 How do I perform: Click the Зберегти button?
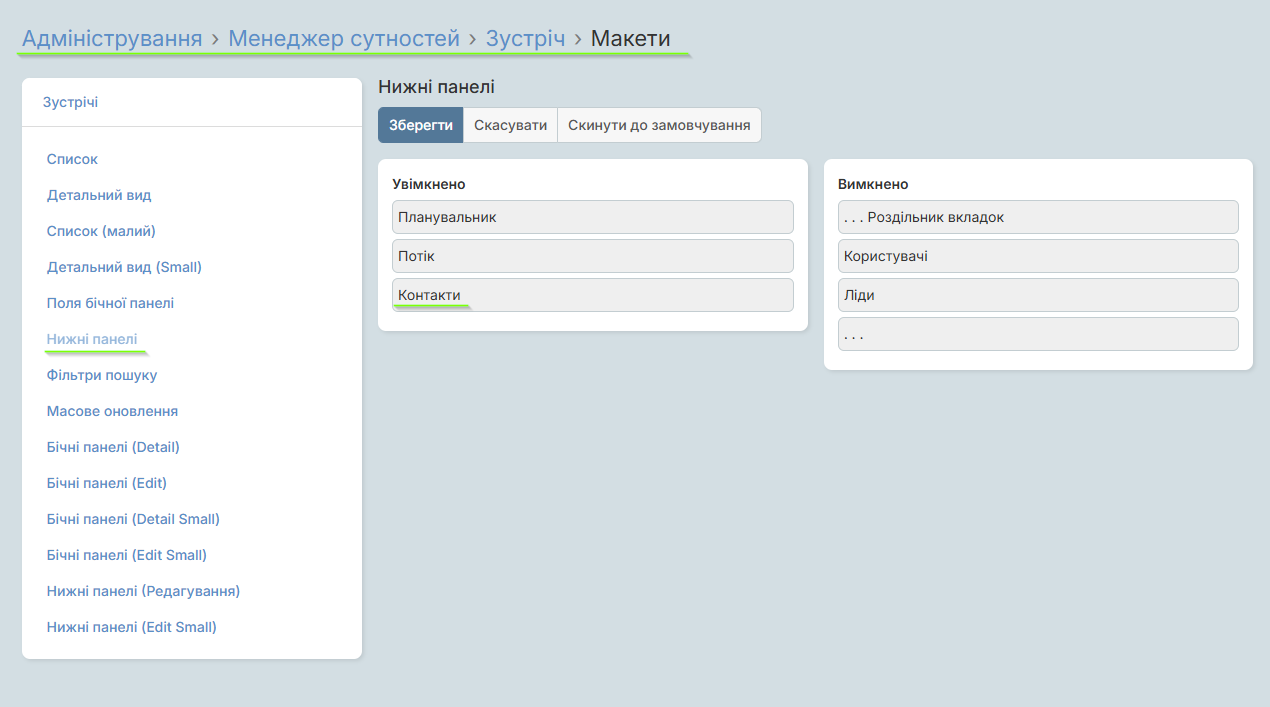[420, 126]
